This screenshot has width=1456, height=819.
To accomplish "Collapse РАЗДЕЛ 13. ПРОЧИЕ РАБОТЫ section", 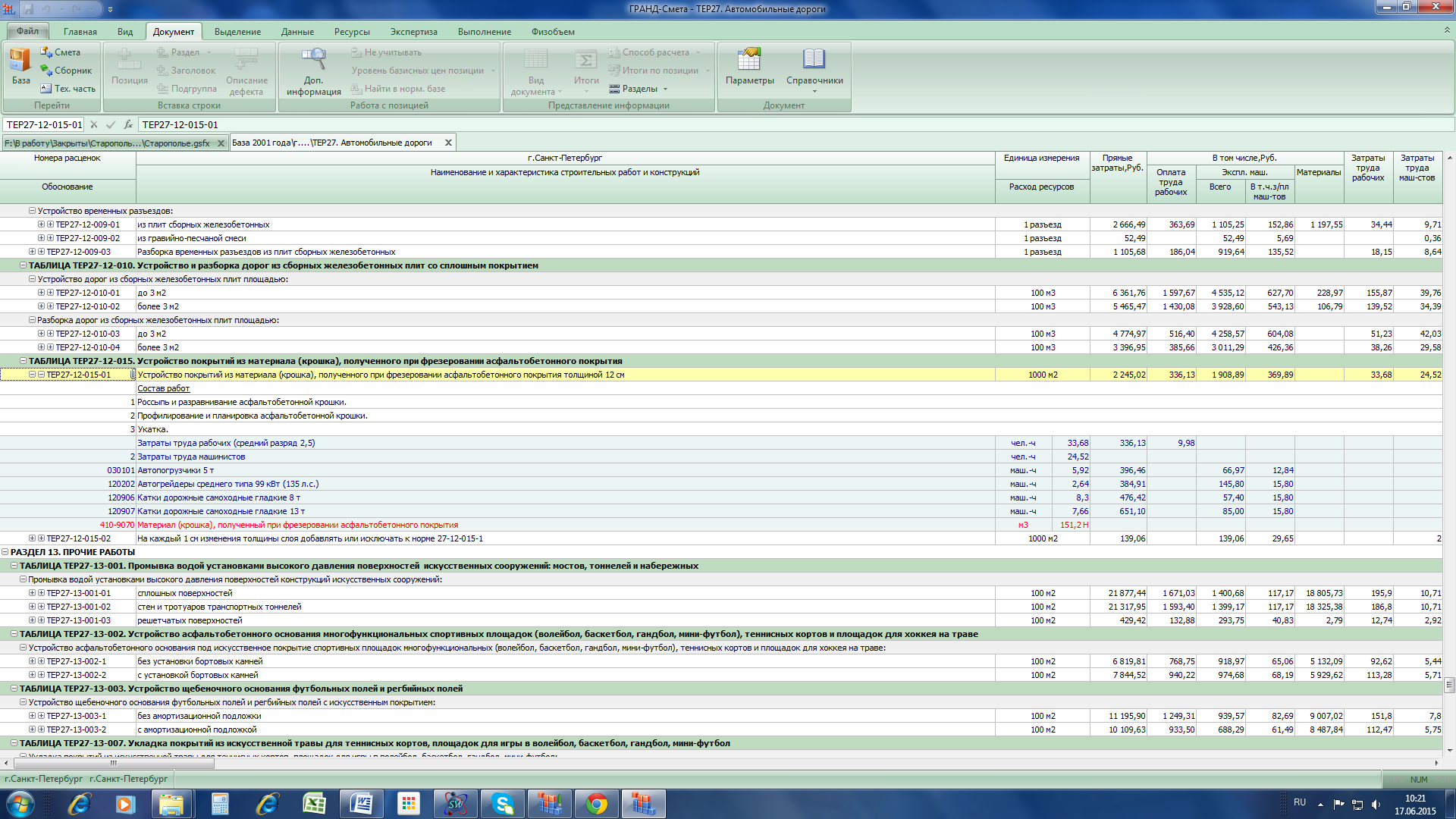I will [5, 552].
